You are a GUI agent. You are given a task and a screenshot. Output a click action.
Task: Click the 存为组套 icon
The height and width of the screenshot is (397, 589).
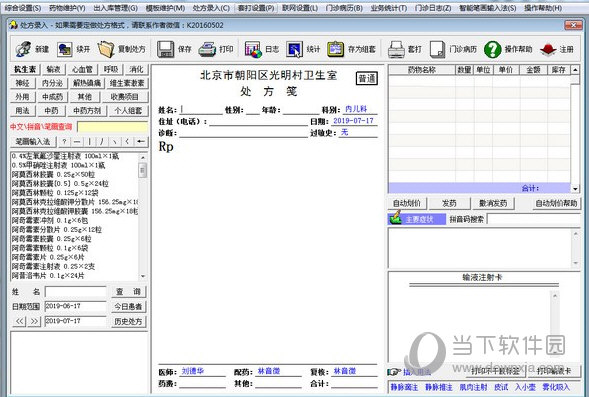click(335, 49)
